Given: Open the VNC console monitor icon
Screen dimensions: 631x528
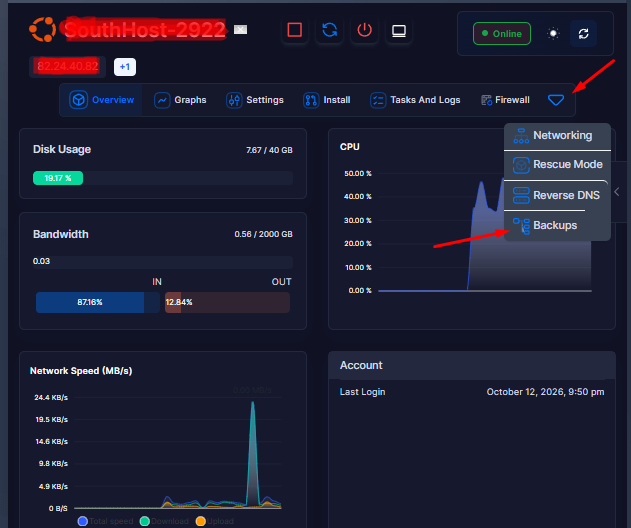Looking at the screenshot, I should point(399,30).
